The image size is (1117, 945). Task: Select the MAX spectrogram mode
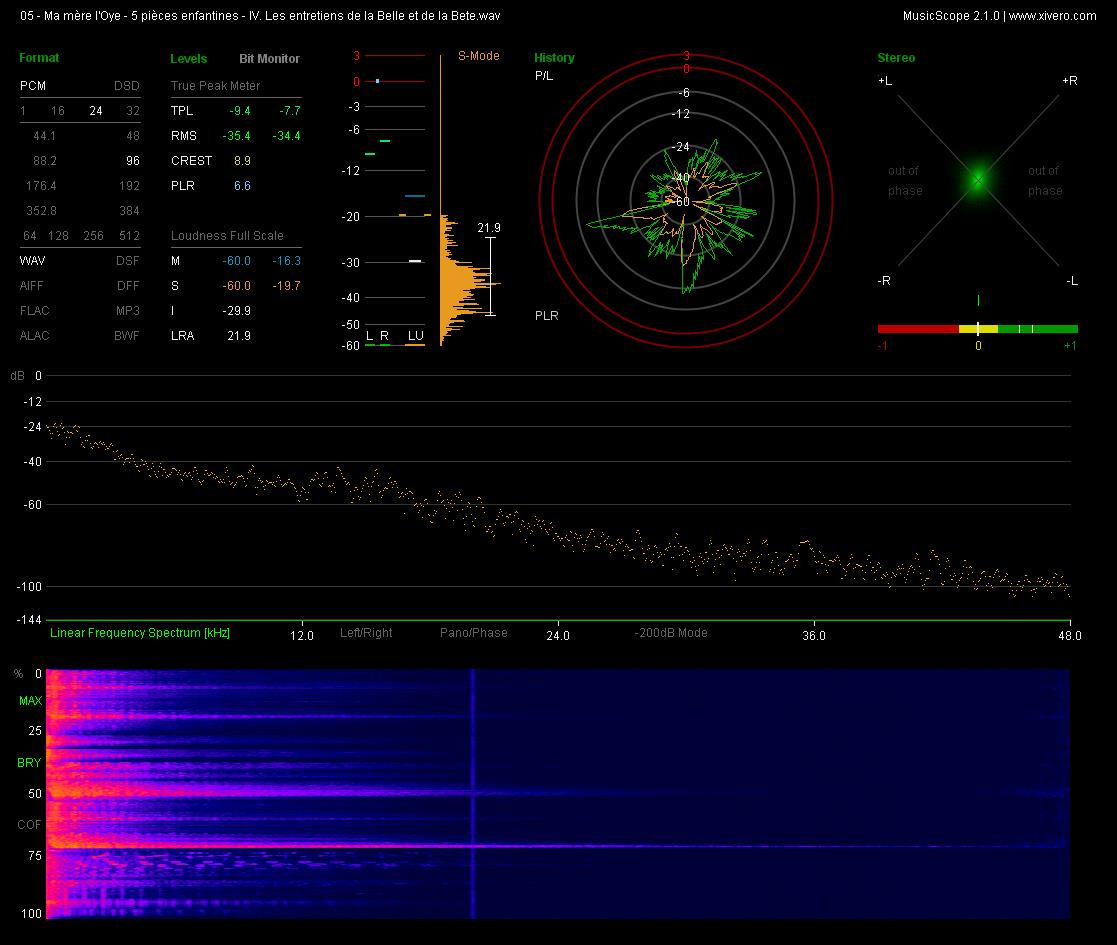tap(30, 701)
